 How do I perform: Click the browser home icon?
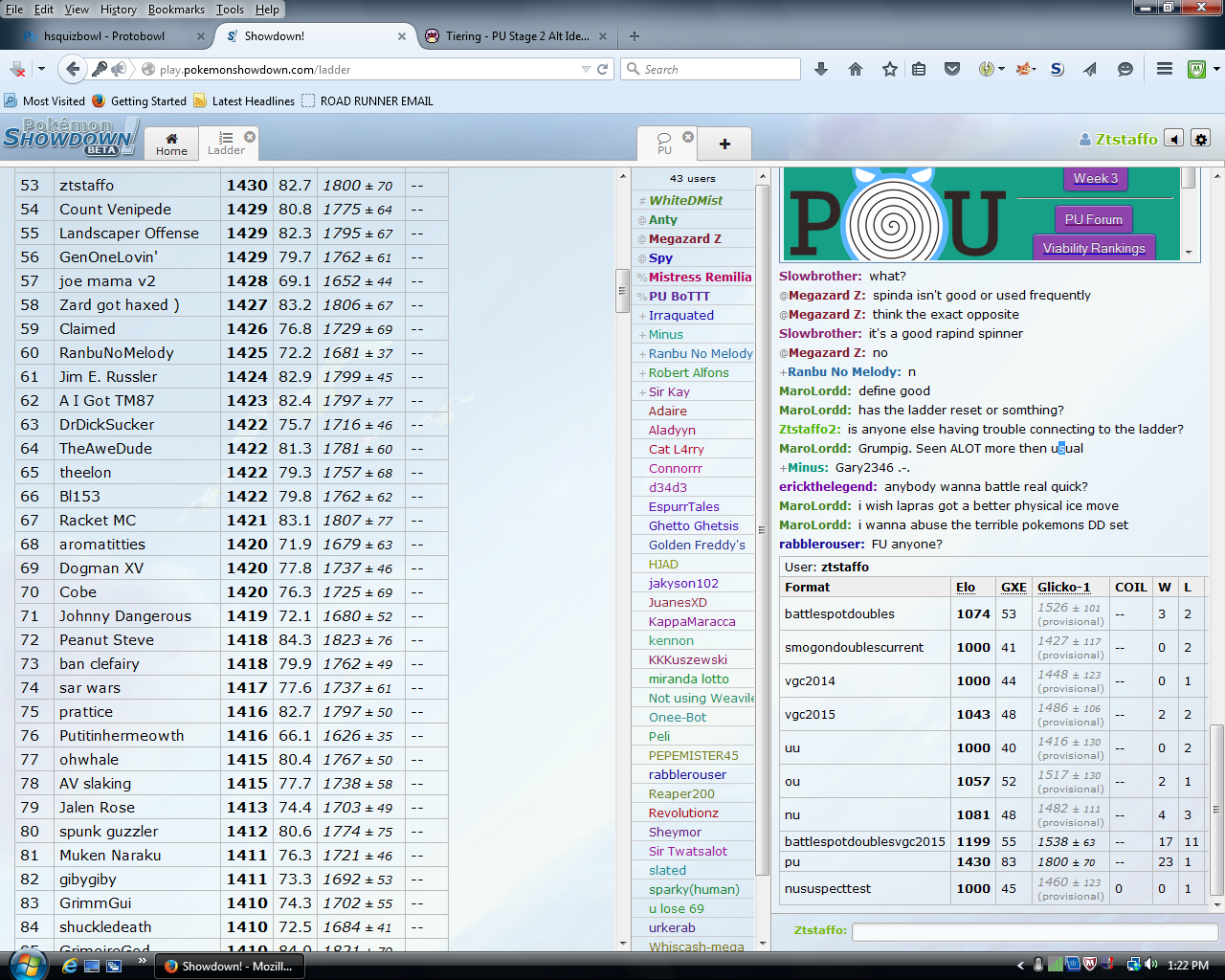(x=856, y=69)
